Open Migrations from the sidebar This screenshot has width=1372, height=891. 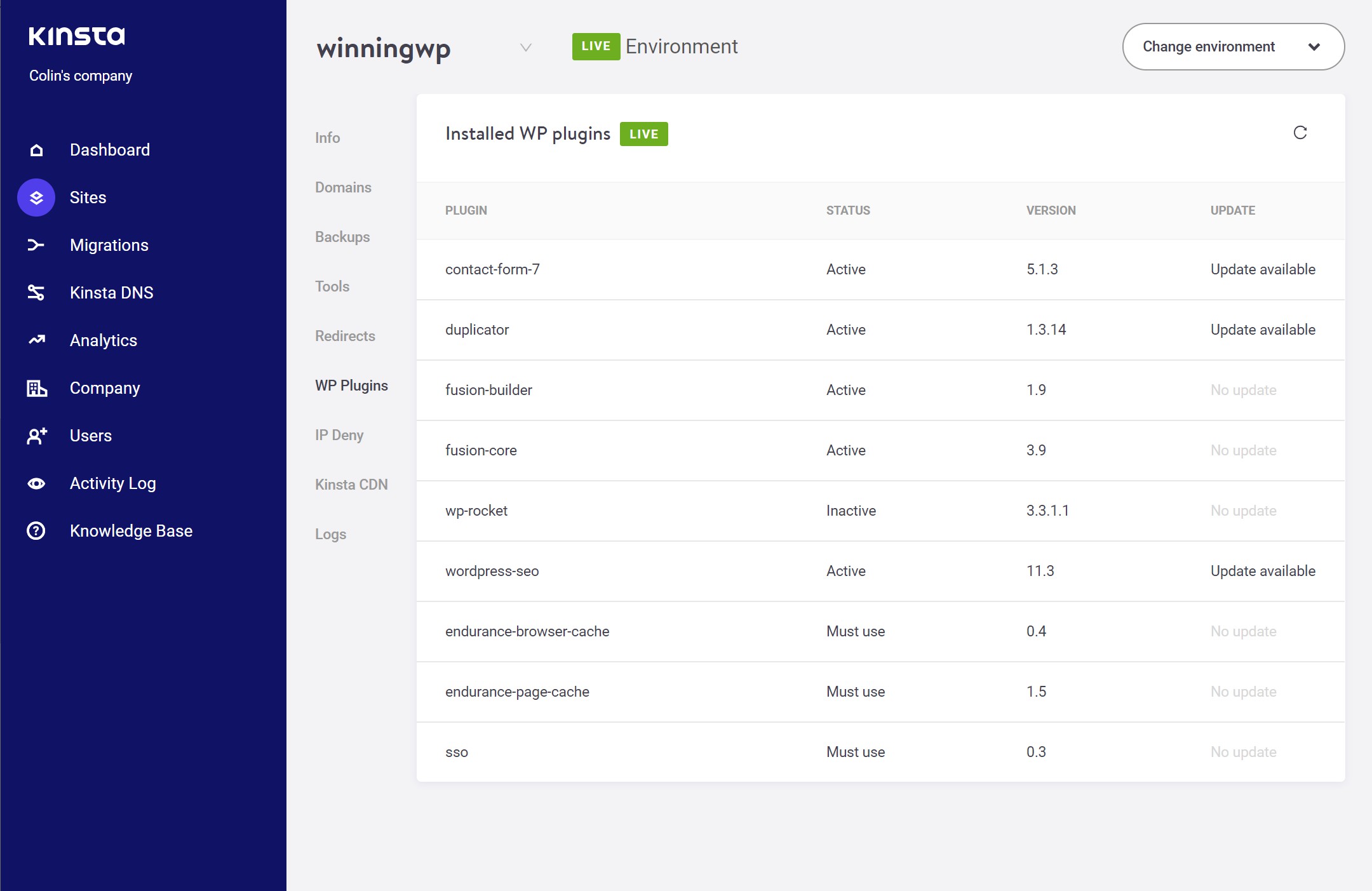(109, 245)
